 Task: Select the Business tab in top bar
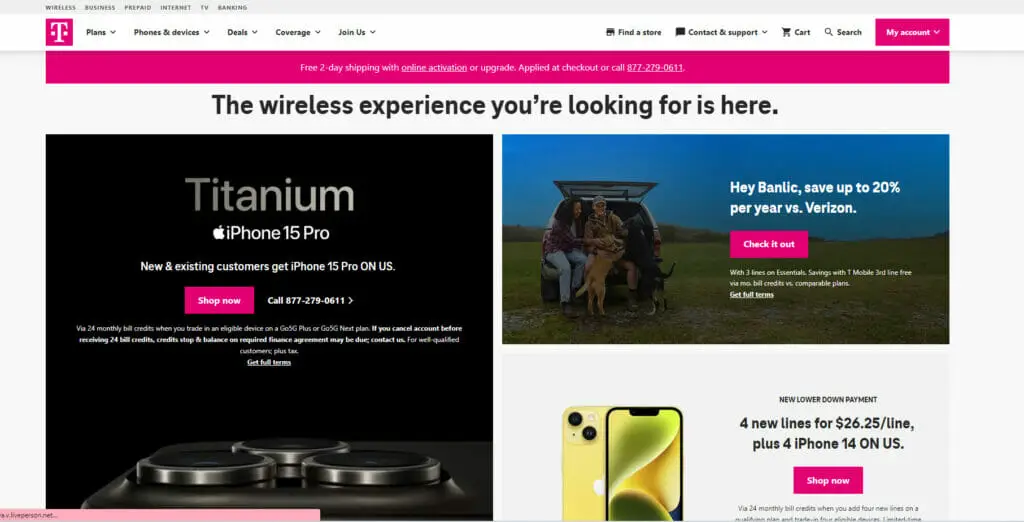[100, 8]
